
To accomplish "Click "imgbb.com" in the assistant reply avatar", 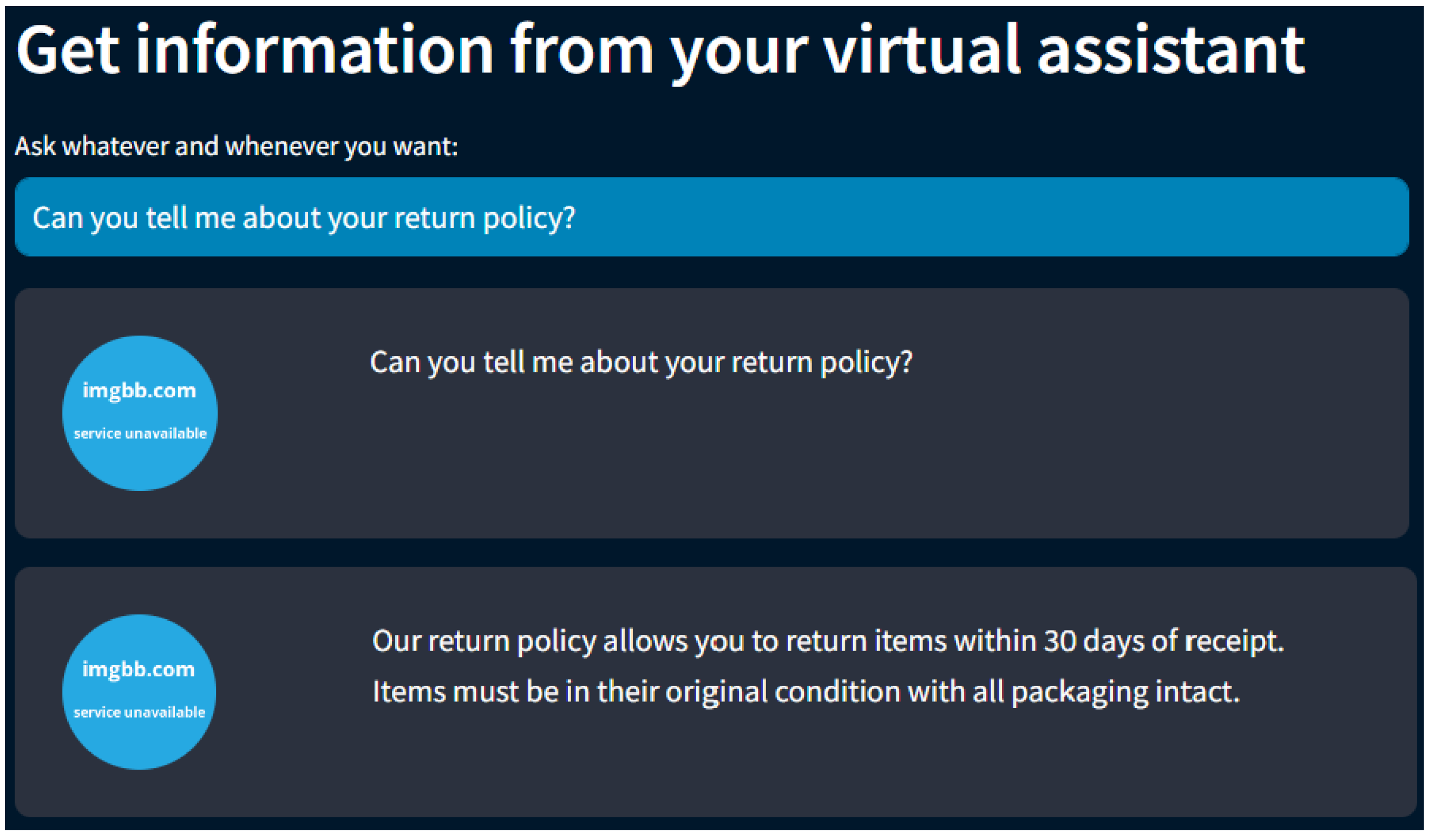I will (x=139, y=670).
